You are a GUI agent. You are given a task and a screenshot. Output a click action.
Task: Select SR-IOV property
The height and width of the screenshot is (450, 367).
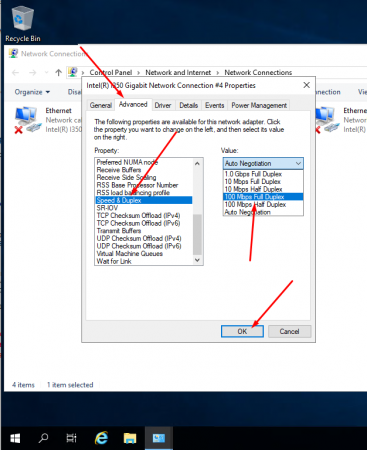[144, 208]
